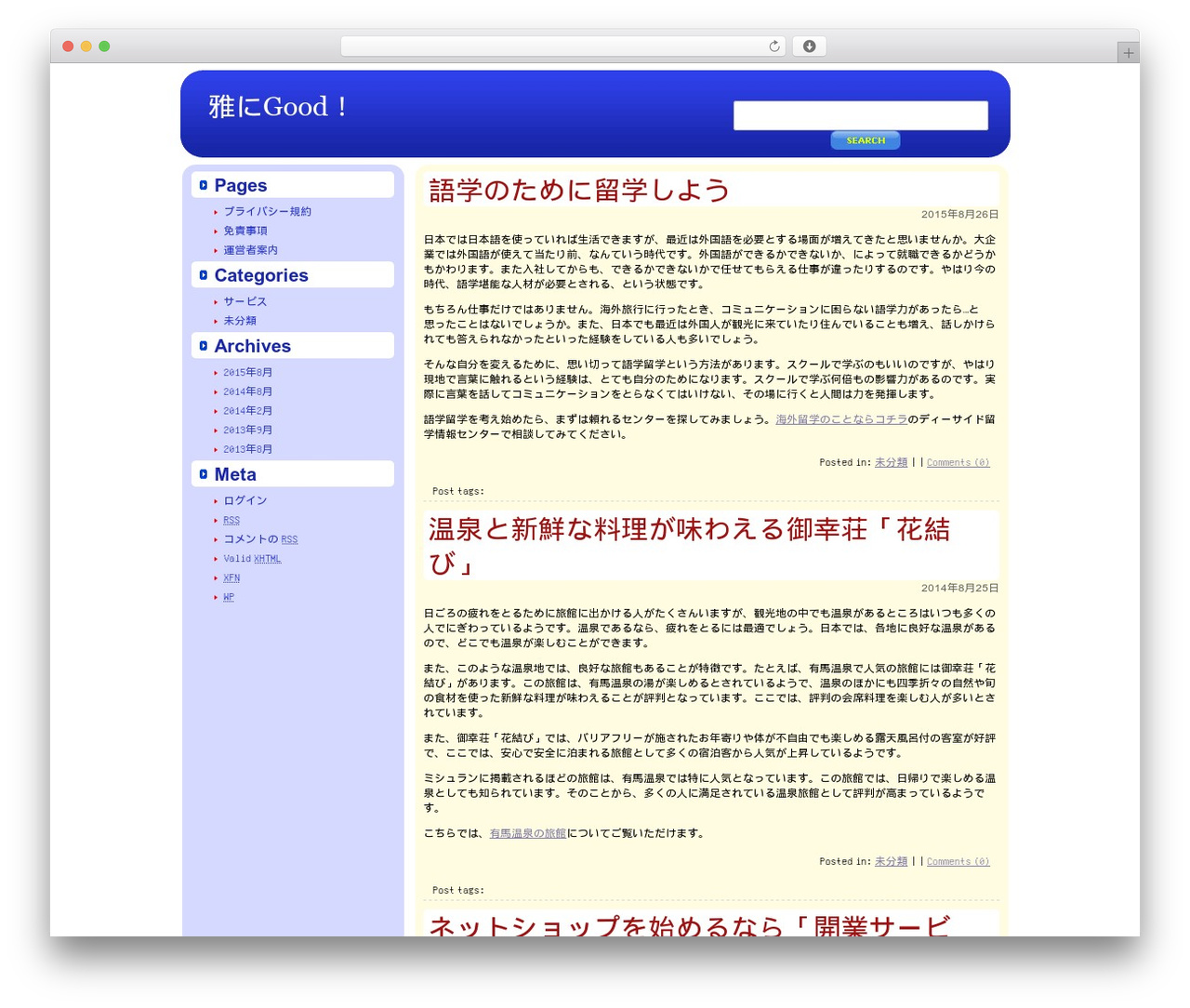Open a new tab with the plus button
This screenshot has width=1190, height=1008.
click(1128, 53)
